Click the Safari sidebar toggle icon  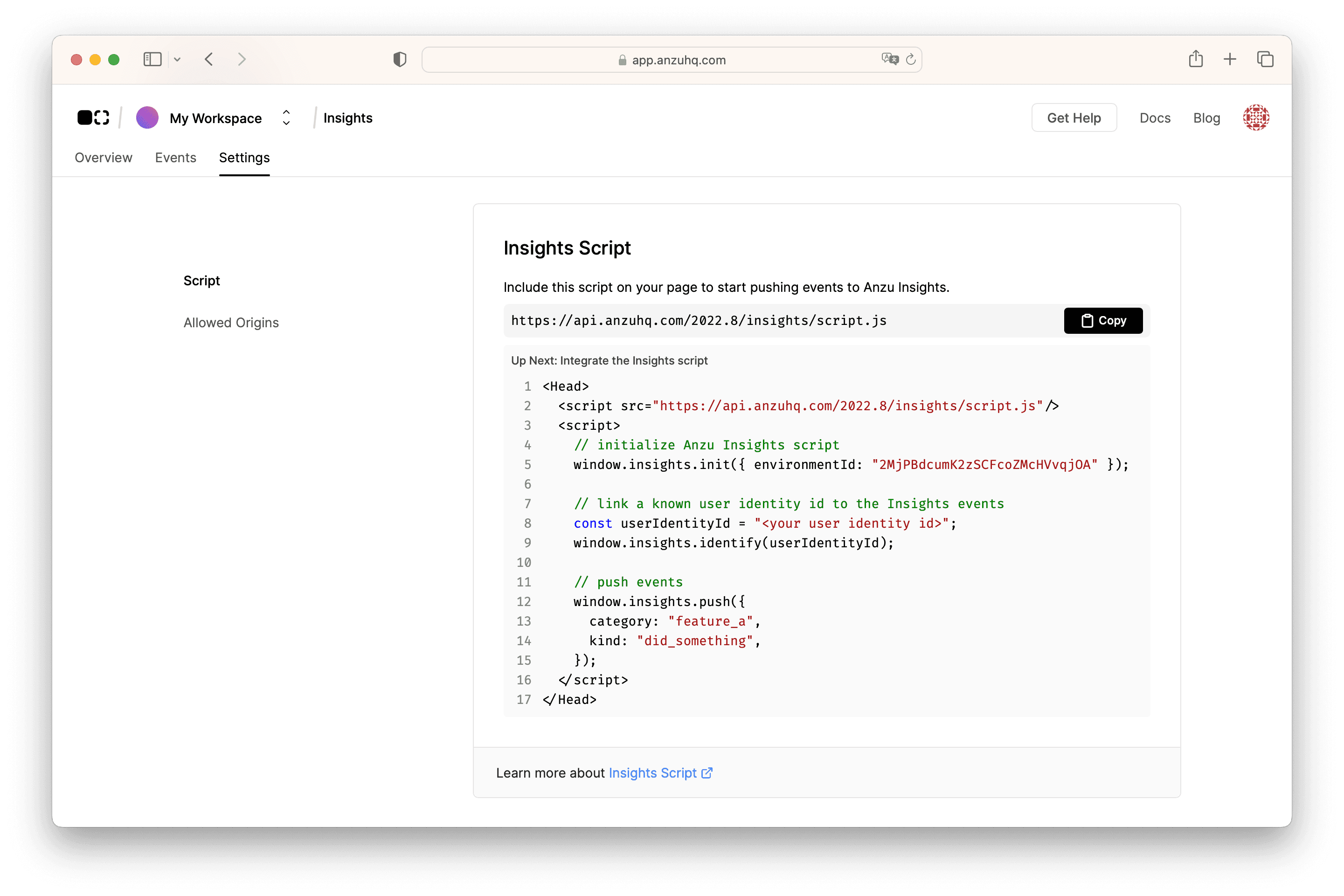152,59
